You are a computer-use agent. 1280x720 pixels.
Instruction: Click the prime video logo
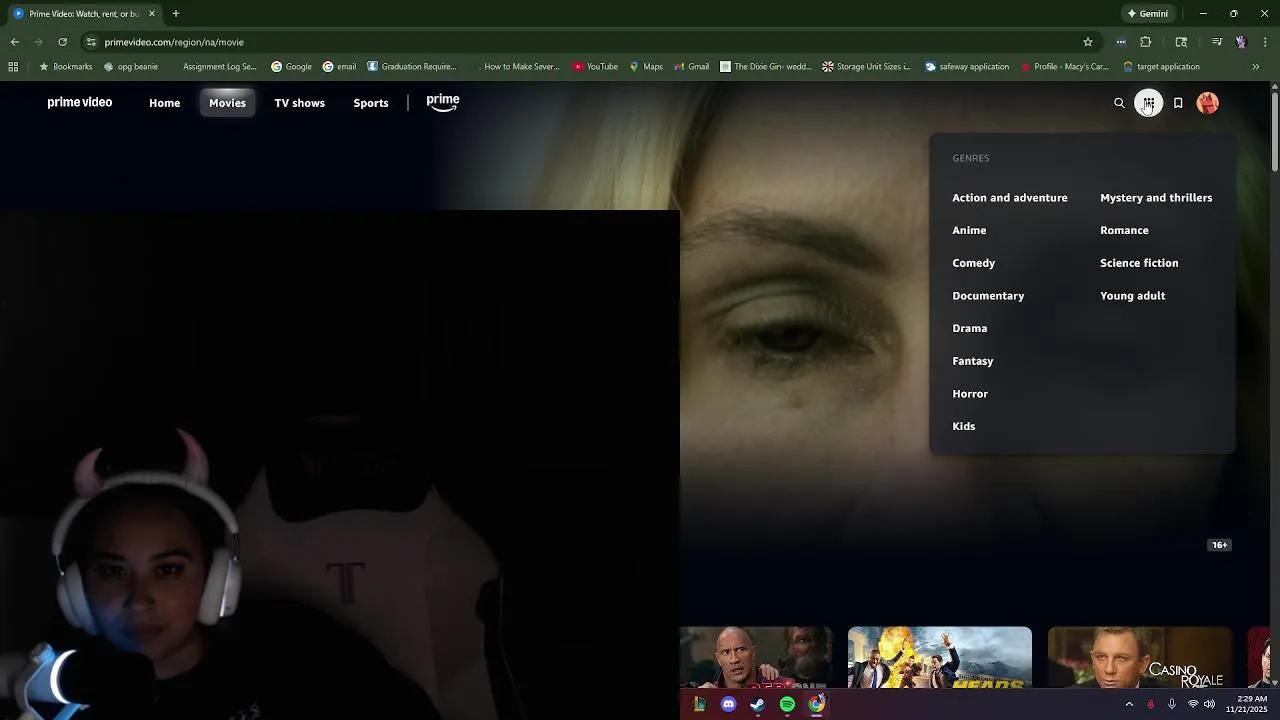79,102
